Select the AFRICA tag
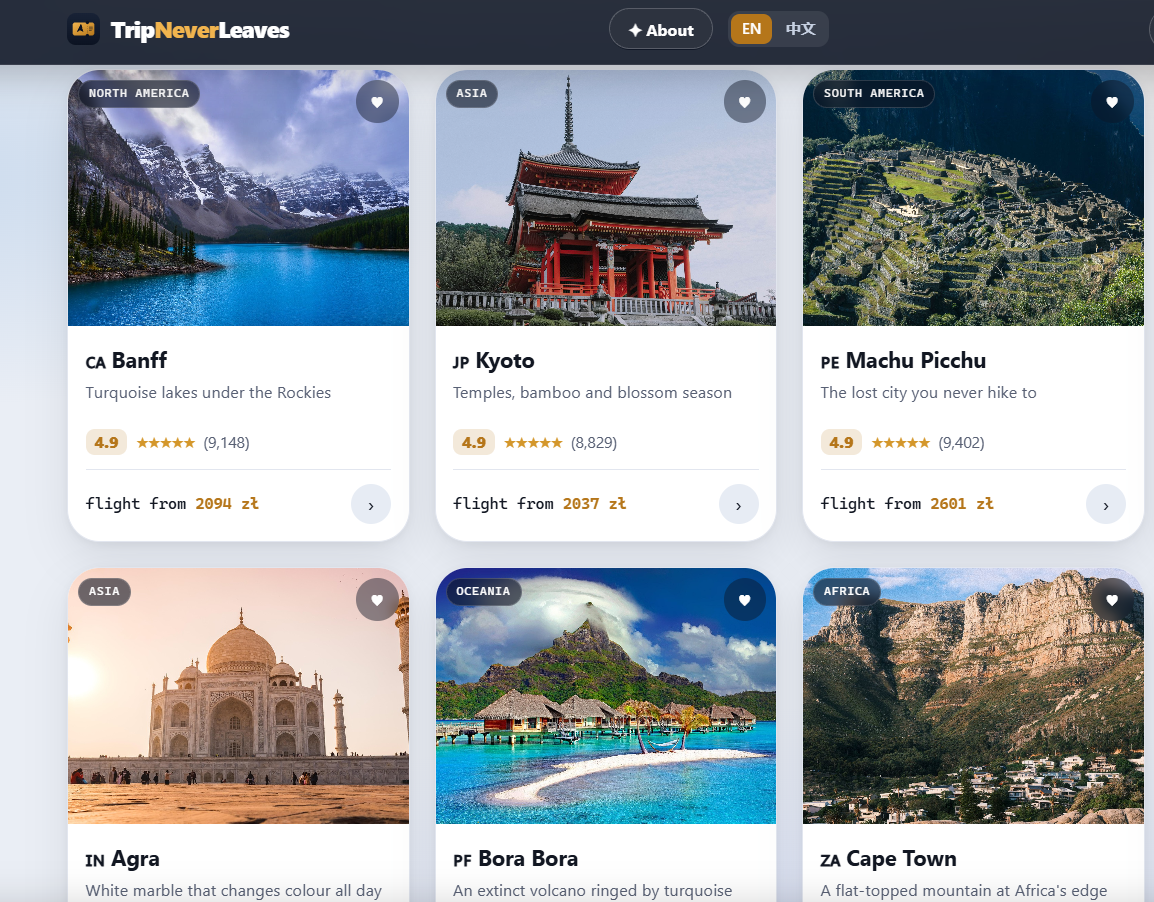This screenshot has width=1154, height=902. click(x=846, y=592)
